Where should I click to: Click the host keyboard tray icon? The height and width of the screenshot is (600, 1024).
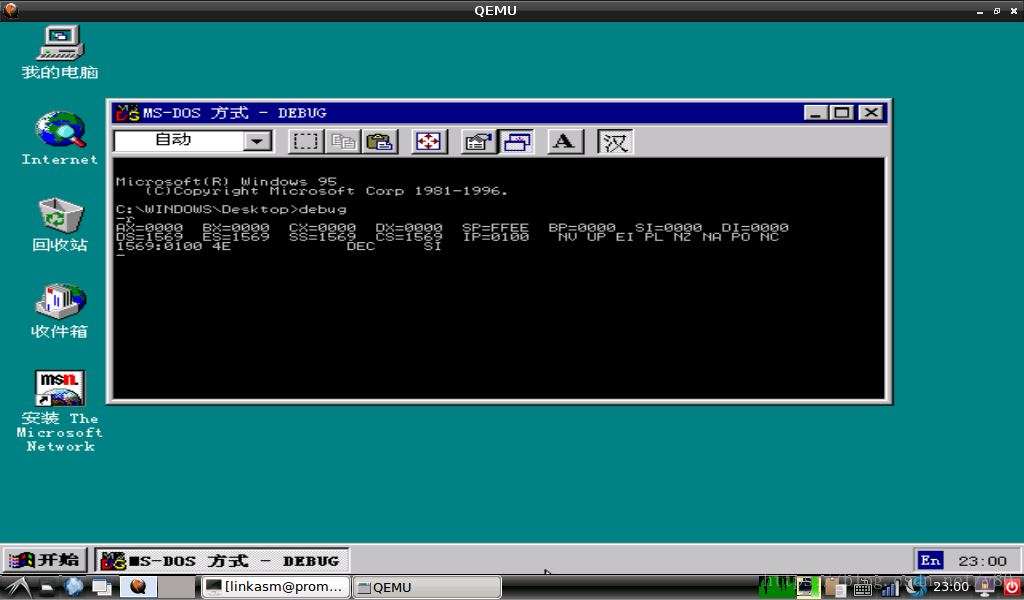(x=862, y=588)
